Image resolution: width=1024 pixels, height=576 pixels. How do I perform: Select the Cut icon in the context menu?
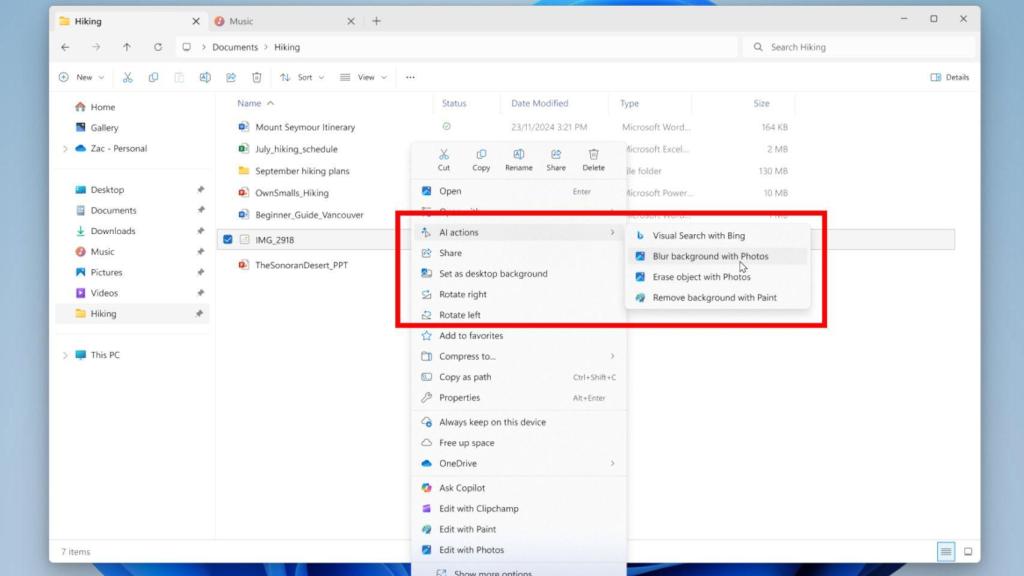pos(444,160)
